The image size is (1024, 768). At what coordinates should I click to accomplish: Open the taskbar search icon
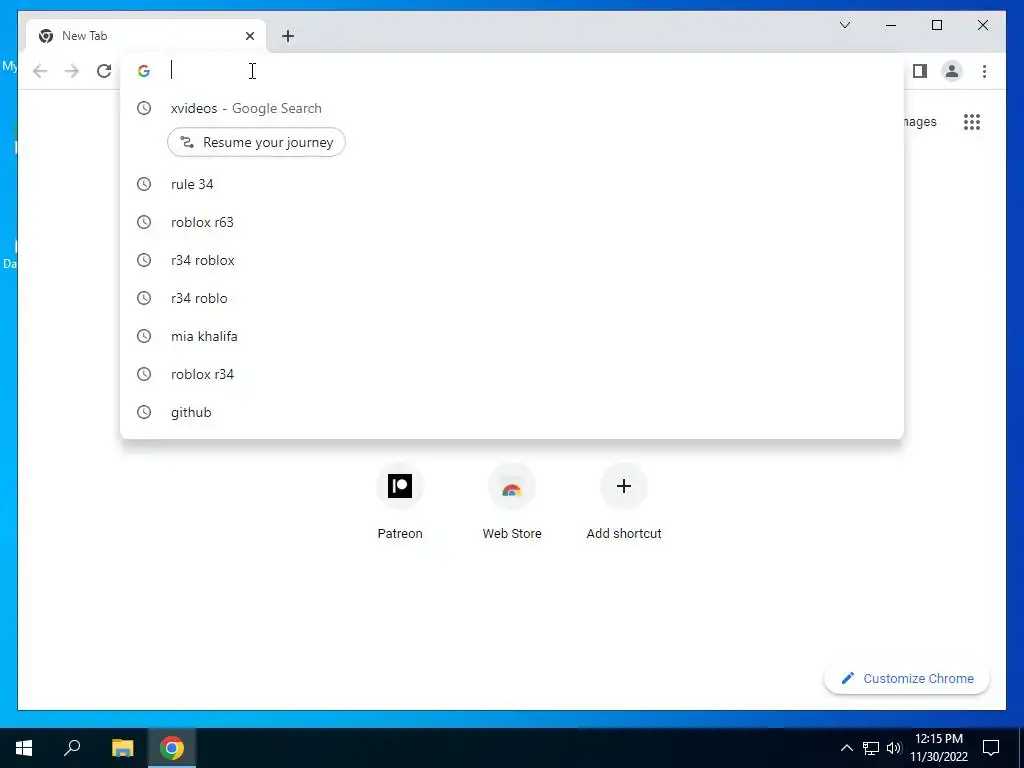pyautogui.click(x=72, y=748)
